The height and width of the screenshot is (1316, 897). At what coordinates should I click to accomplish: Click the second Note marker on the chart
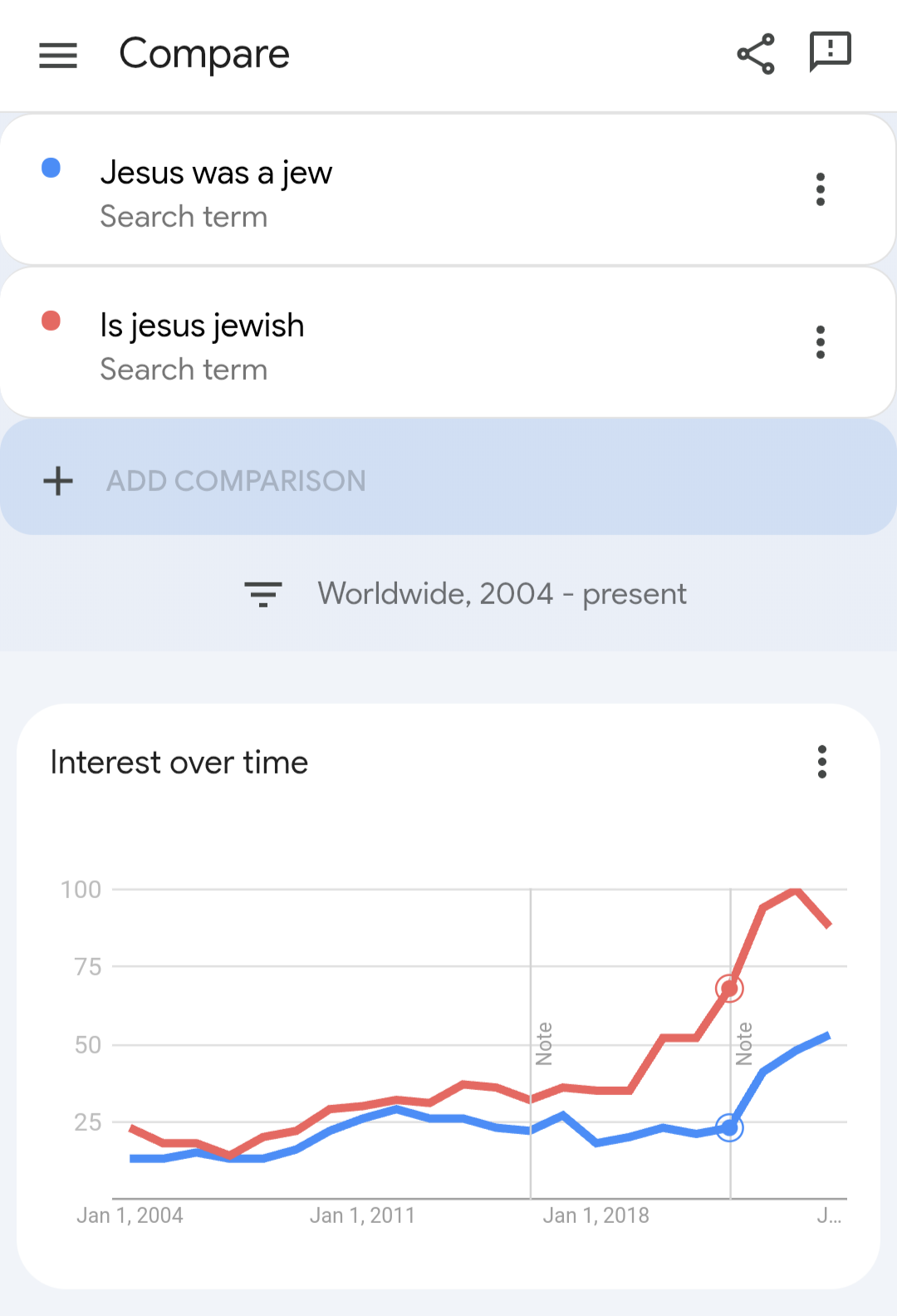[x=744, y=1043]
